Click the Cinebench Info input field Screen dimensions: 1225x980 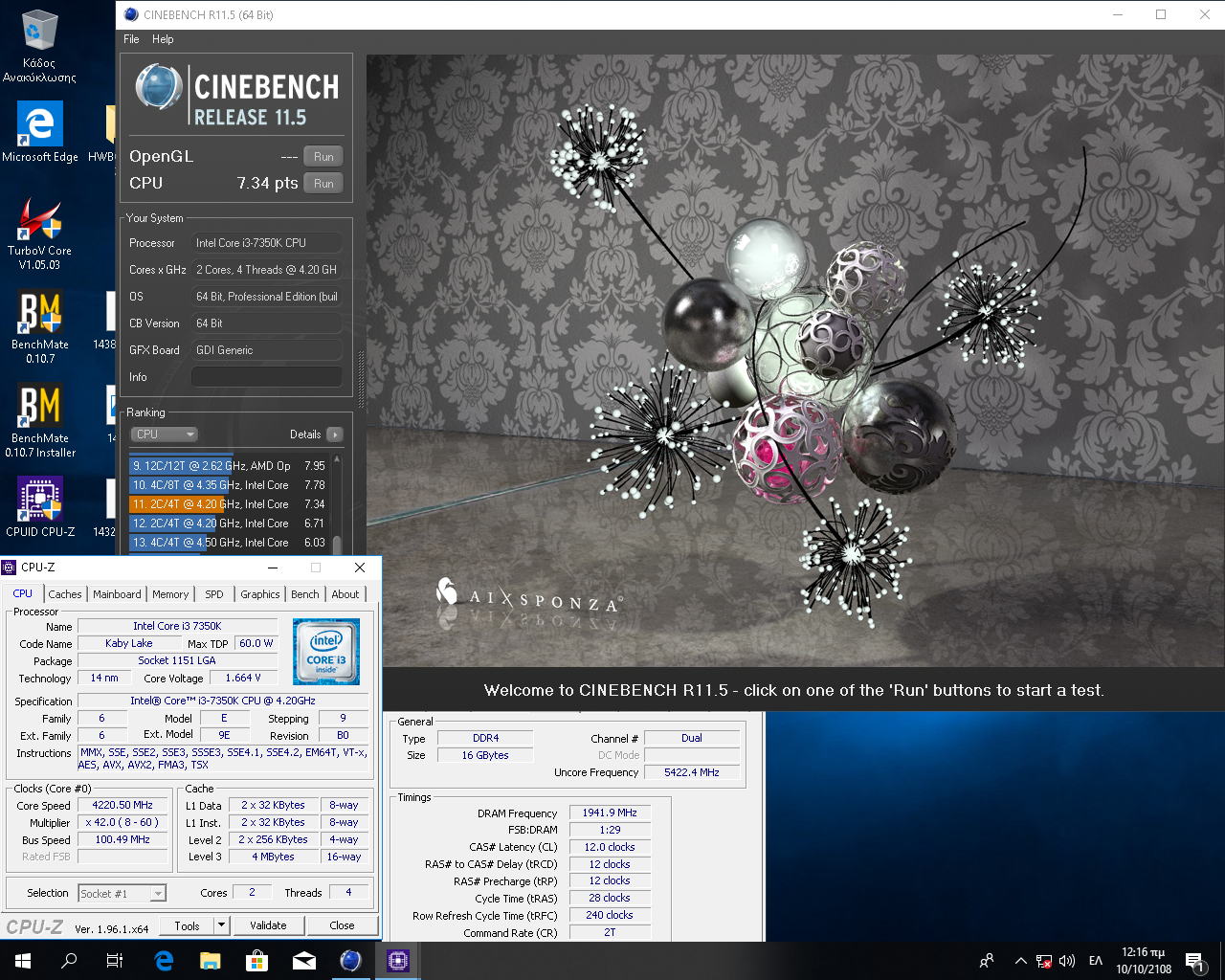266,377
